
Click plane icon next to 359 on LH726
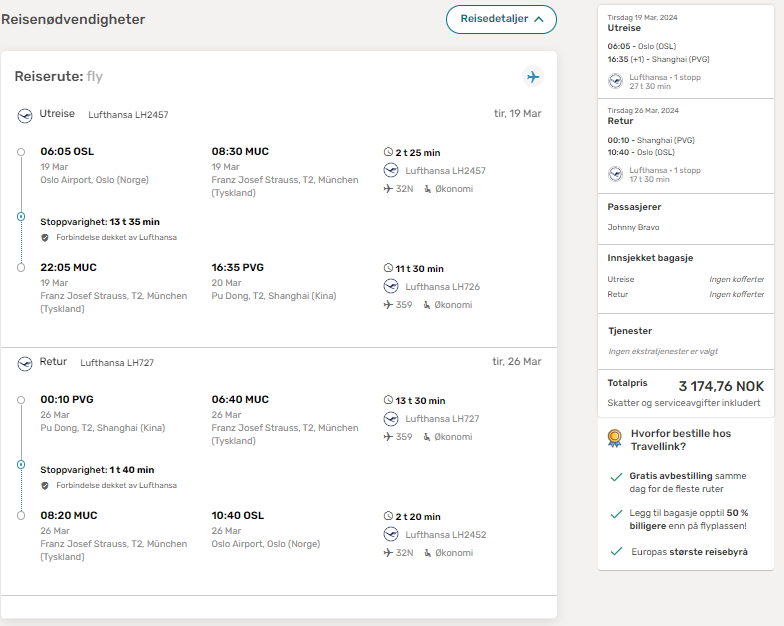click(388, 304)
